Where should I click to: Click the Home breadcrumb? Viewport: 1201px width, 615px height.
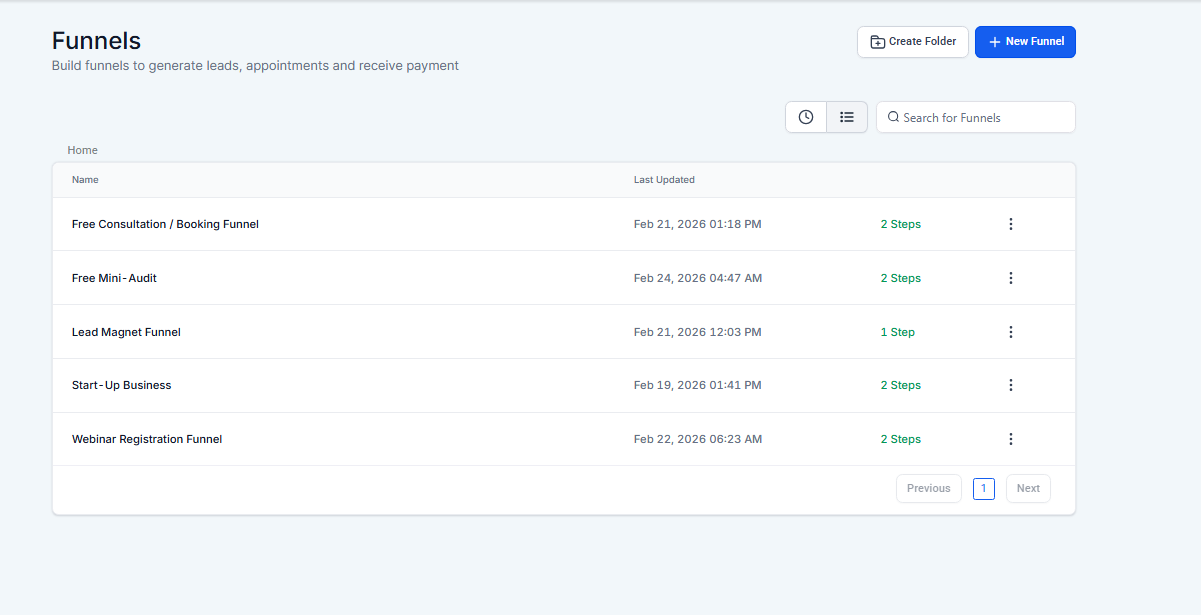click(x=83, y=150)
